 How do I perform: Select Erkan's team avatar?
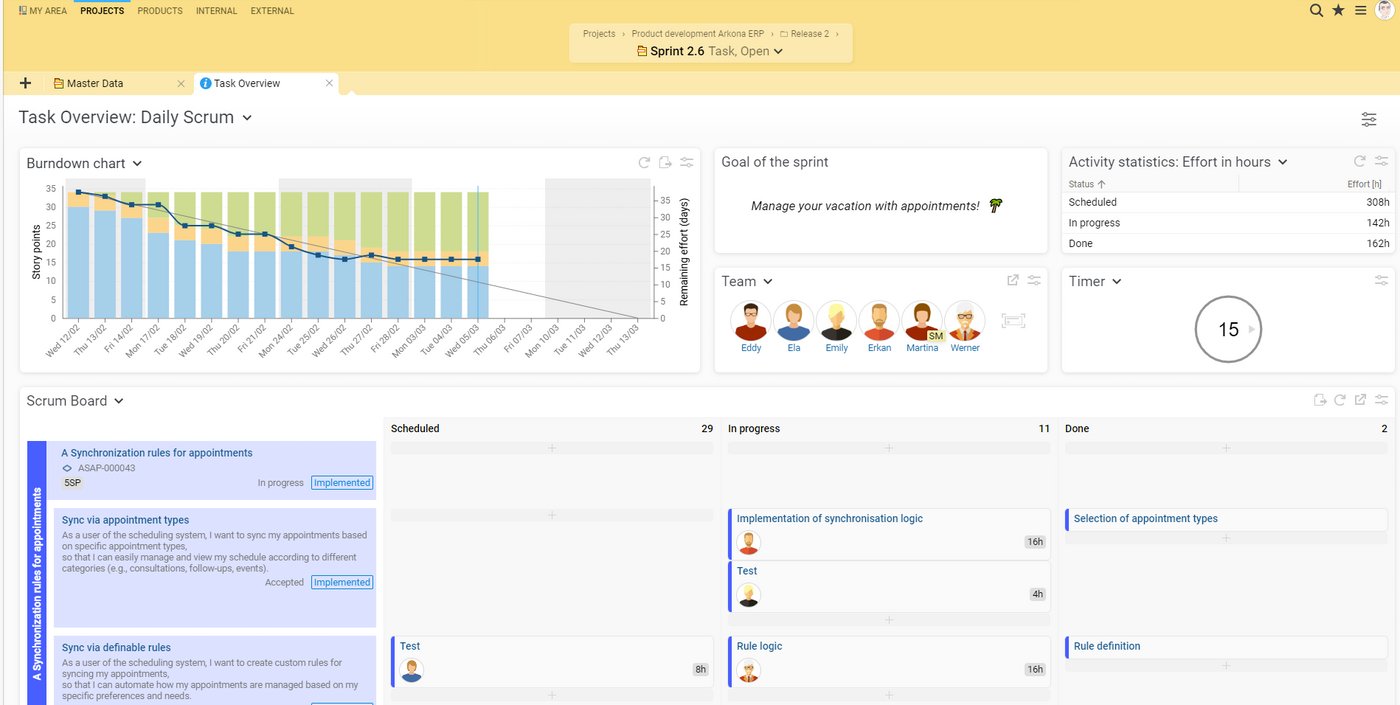coord(879,322)
